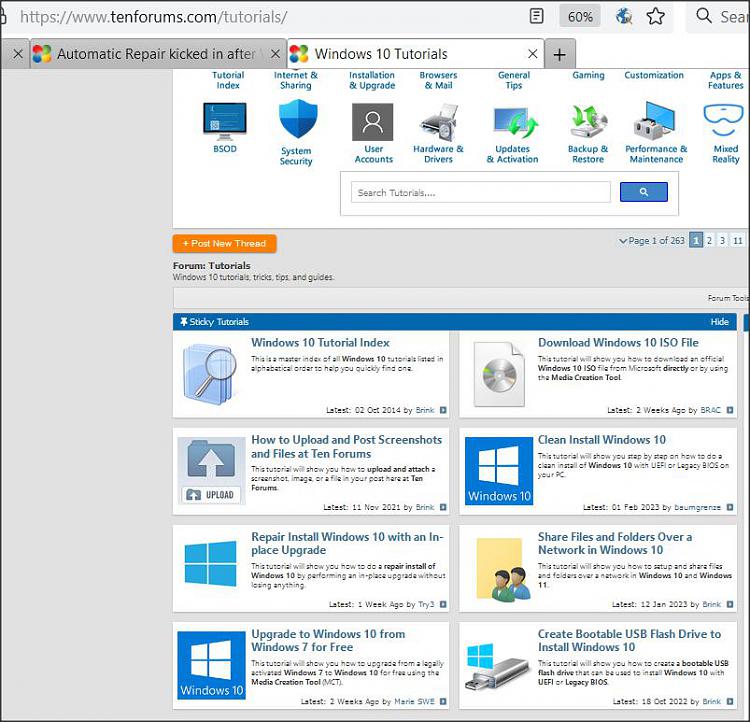Open Download Windows 10 ISO File title
This screenshot has height=722, width=750.
coord(618,343)
